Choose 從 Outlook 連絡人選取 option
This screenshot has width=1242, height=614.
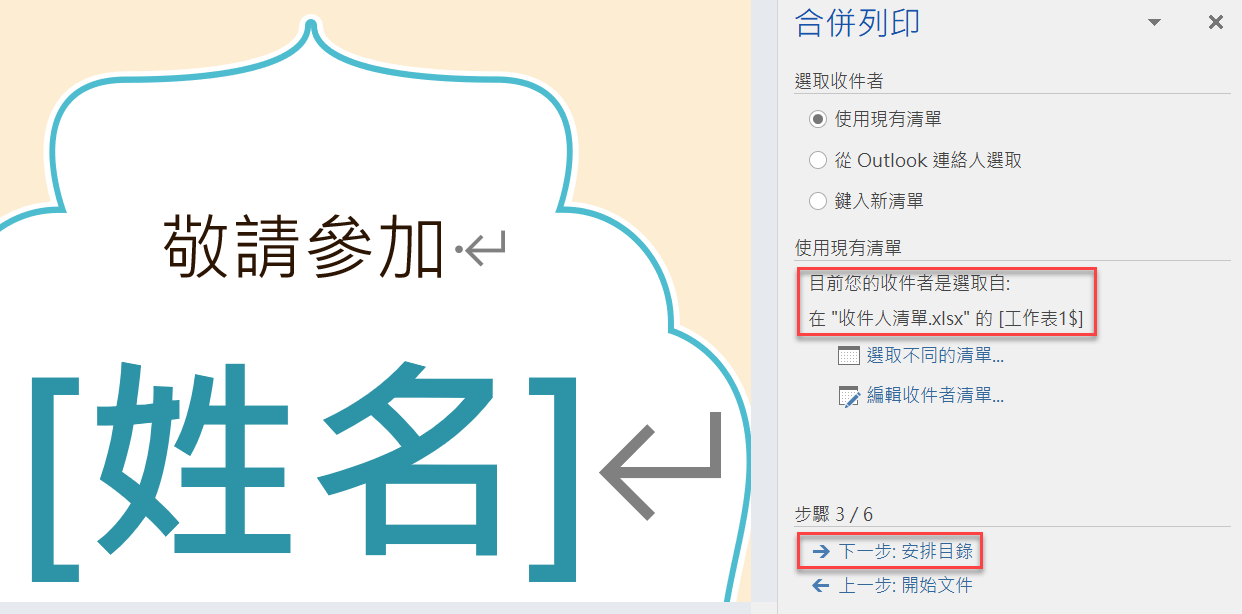[x=915, y=160]
